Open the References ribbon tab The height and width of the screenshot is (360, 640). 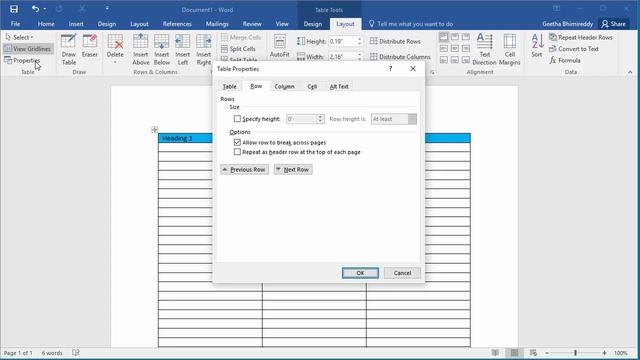177,24
